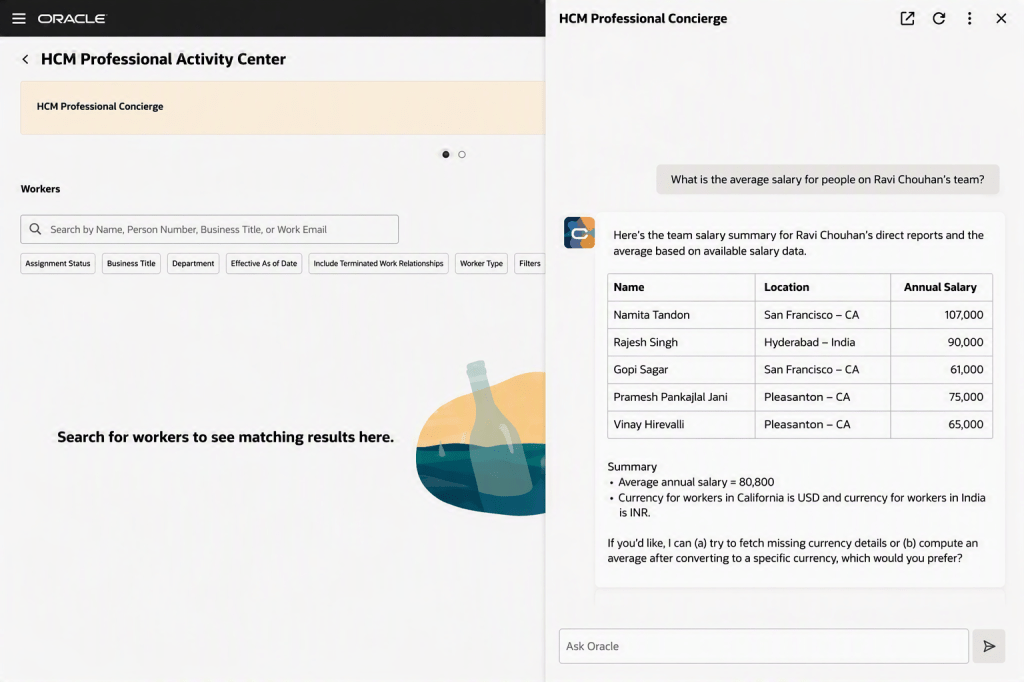Select the Namita Tandon cell
This screenshot has height=682, width=1024.
pos(681,315)
